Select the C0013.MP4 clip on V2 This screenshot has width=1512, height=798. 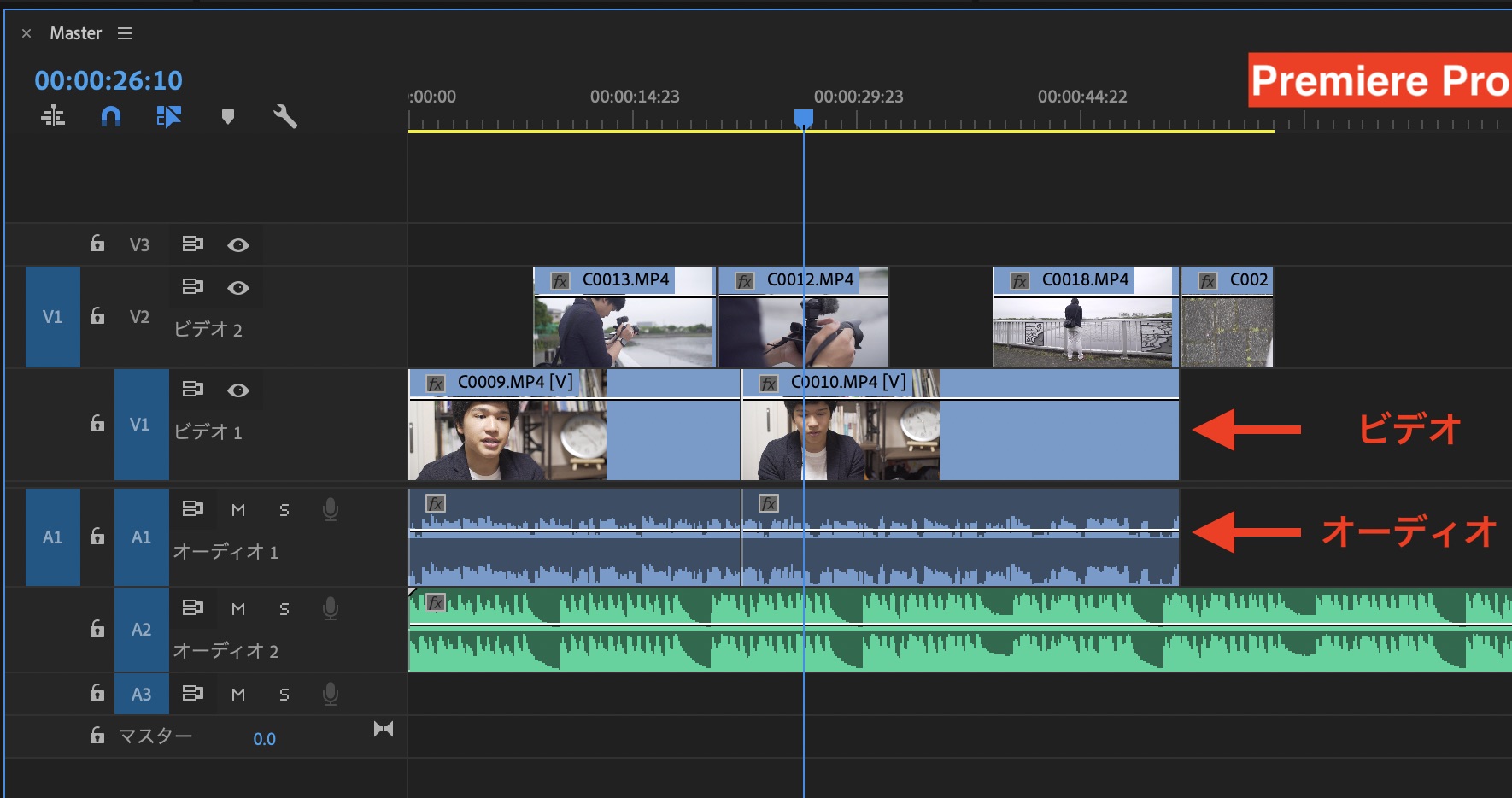coord(624,329)
